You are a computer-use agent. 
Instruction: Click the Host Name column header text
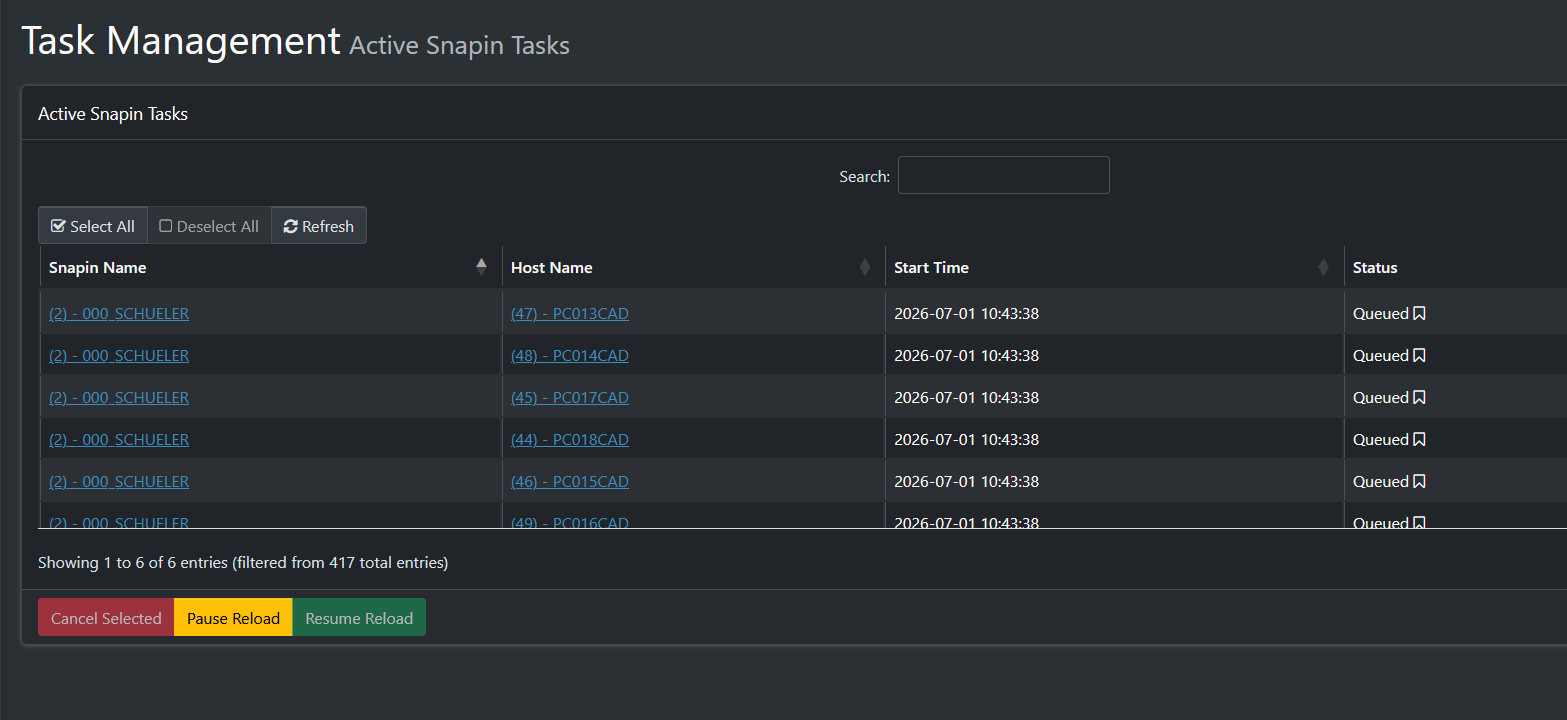[x=552, y=268]
